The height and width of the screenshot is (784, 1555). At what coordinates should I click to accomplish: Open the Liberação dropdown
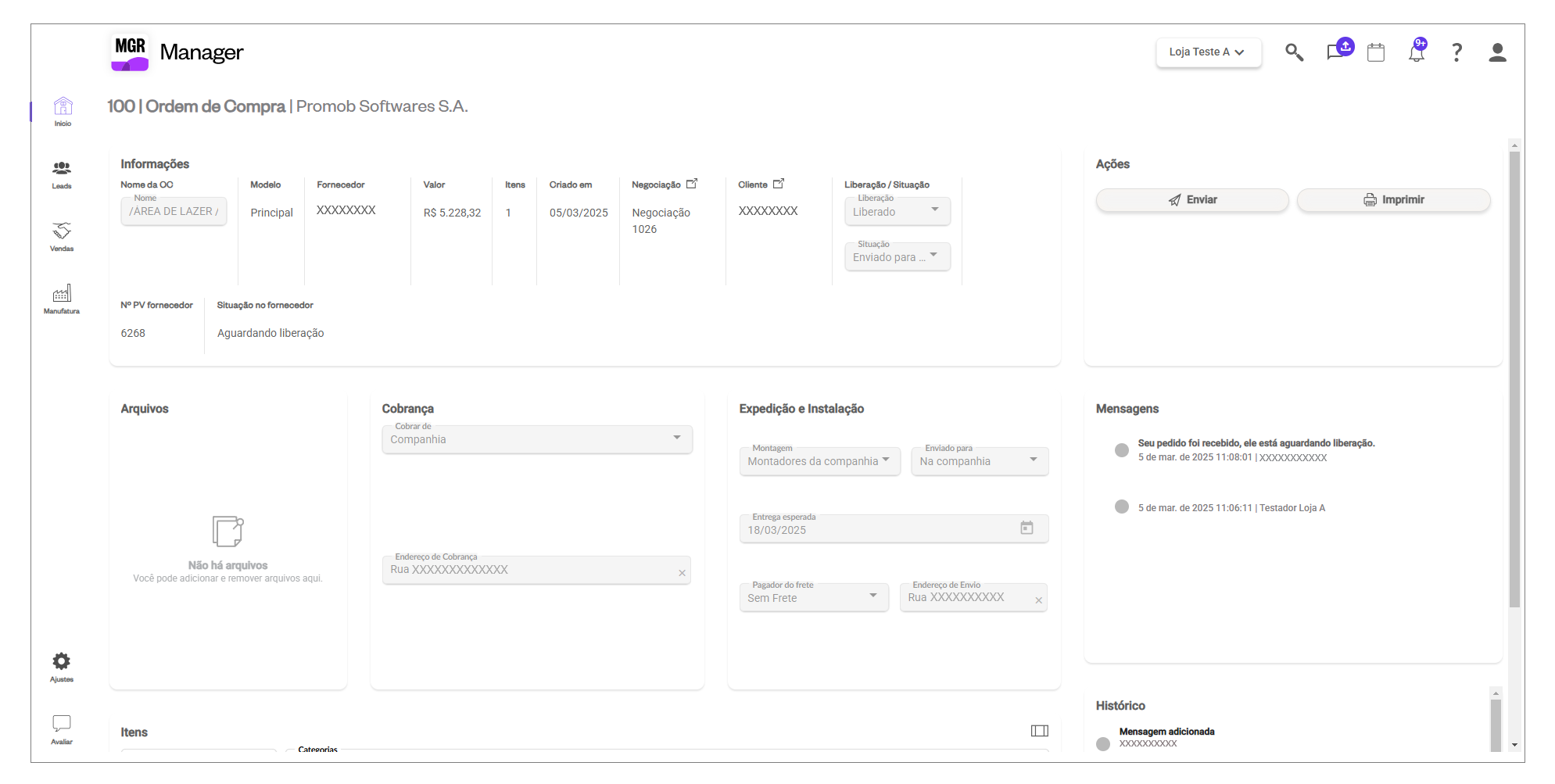click(898, 211)
